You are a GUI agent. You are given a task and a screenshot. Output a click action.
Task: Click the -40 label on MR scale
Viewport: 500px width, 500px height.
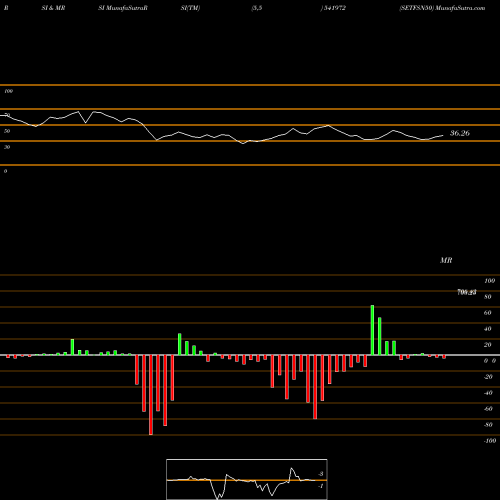(488, 393)
